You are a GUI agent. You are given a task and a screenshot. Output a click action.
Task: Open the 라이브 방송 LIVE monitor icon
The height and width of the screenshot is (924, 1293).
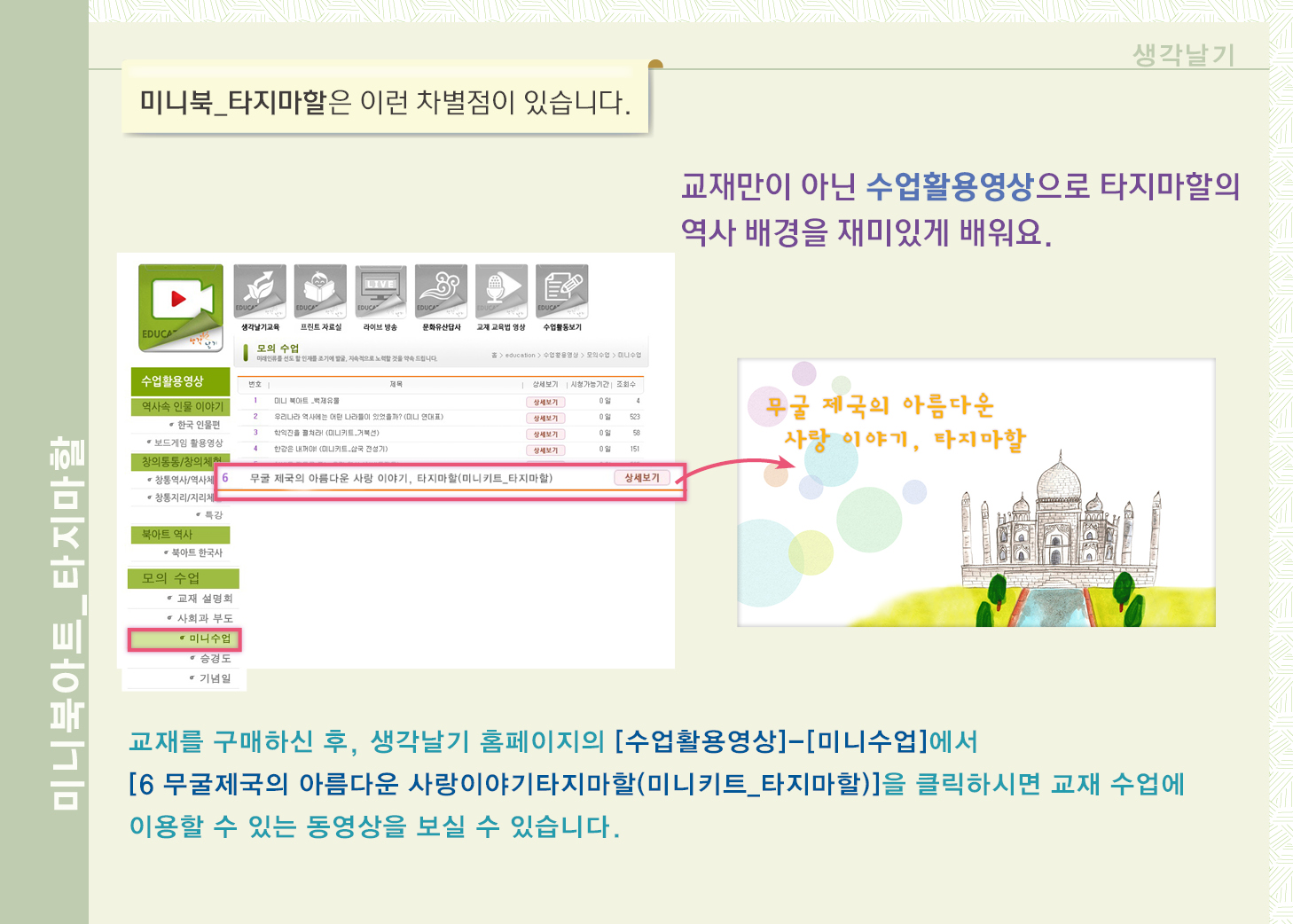pos(380,291)
